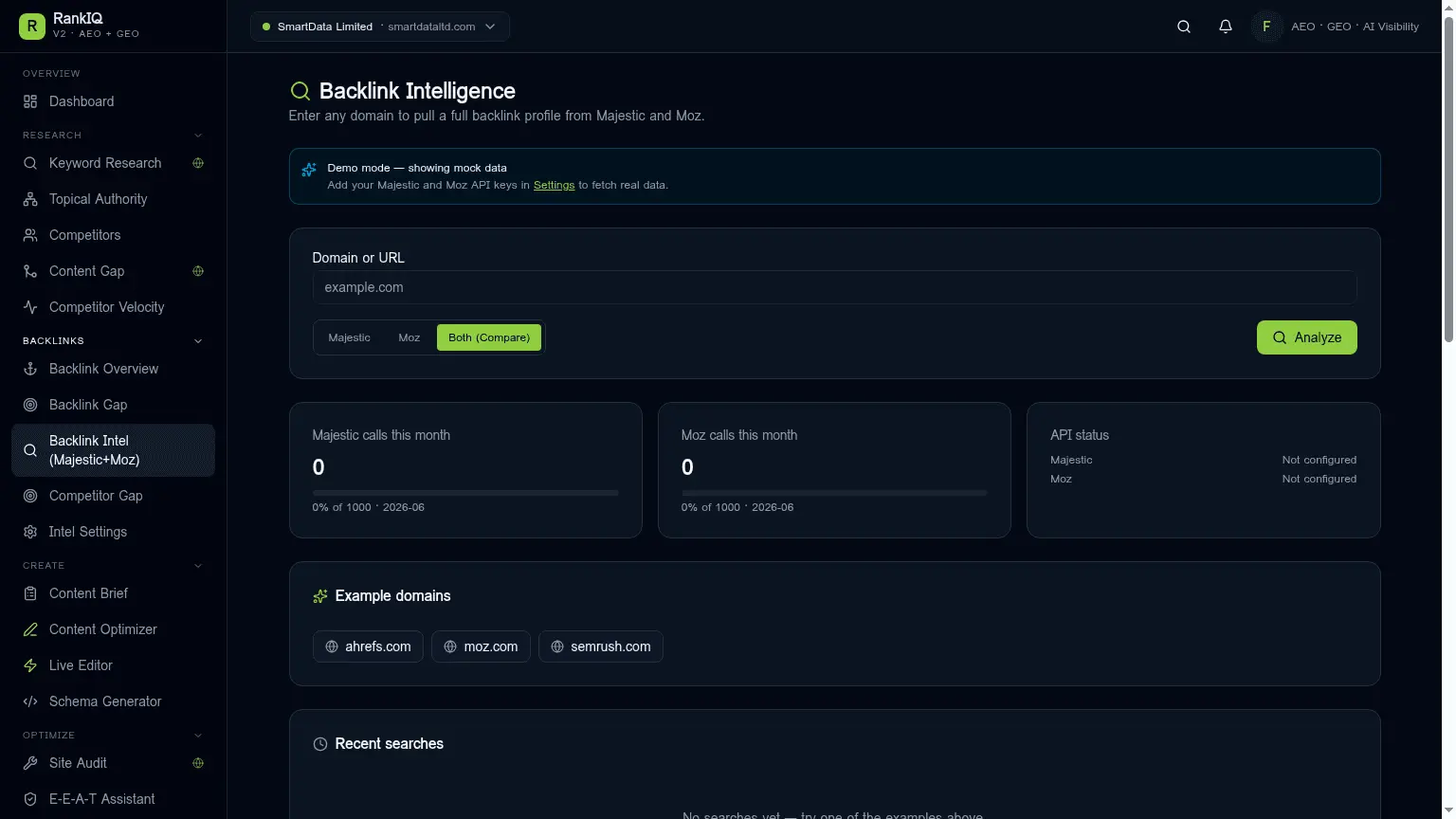Open Backlink Intel (Majestic+Moz) item

click(113, 450)
